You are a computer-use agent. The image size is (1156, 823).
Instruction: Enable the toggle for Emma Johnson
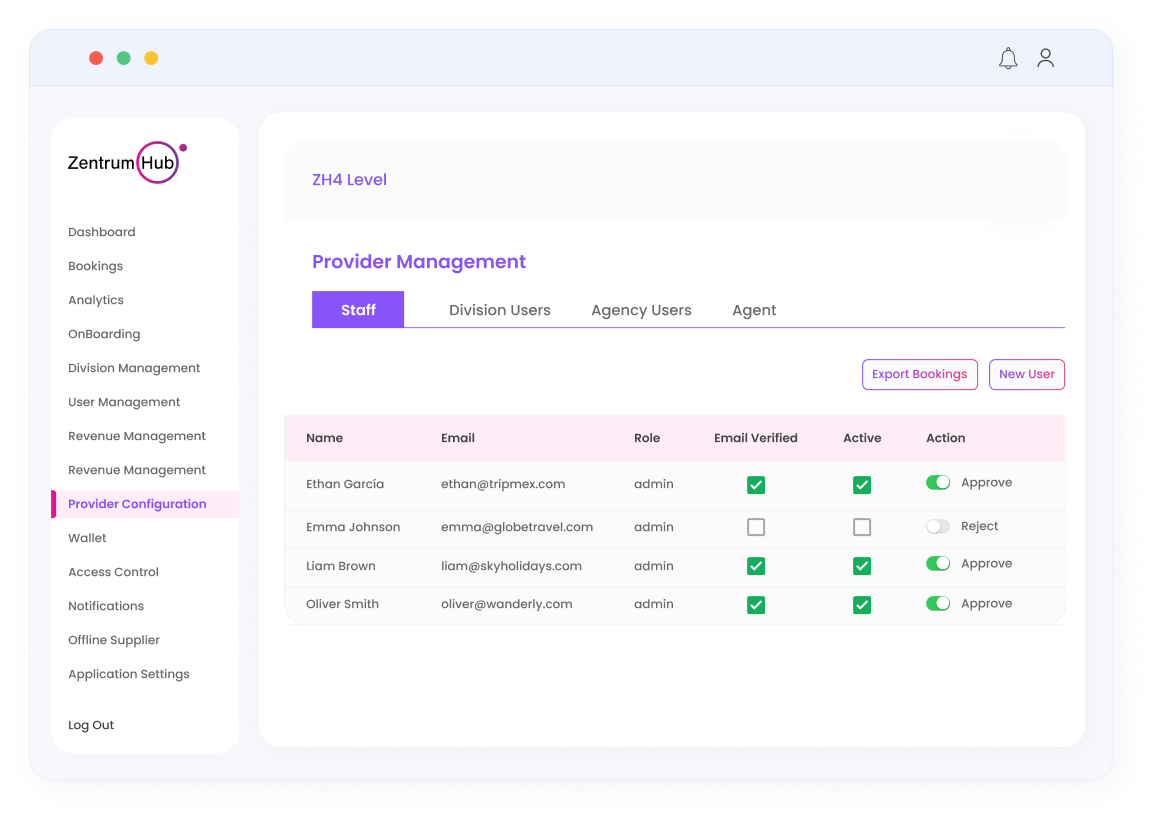pyautogui.click(x=937, y=527)
